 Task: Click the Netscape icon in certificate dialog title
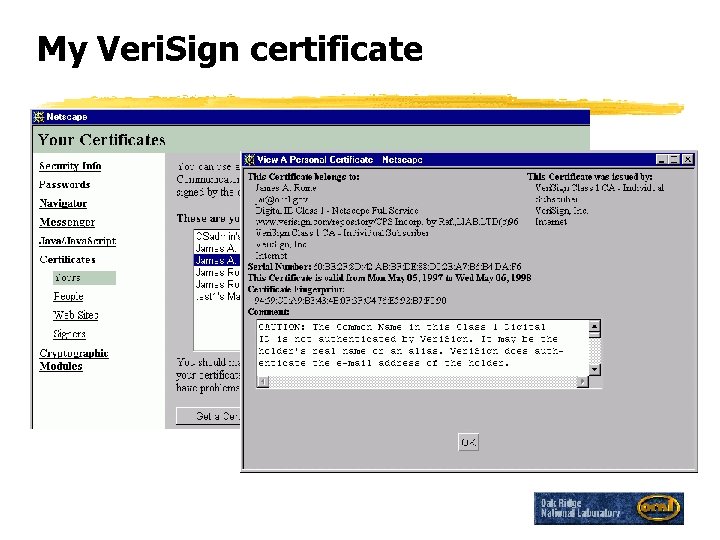pyautogui.click(x=249, y=159)
